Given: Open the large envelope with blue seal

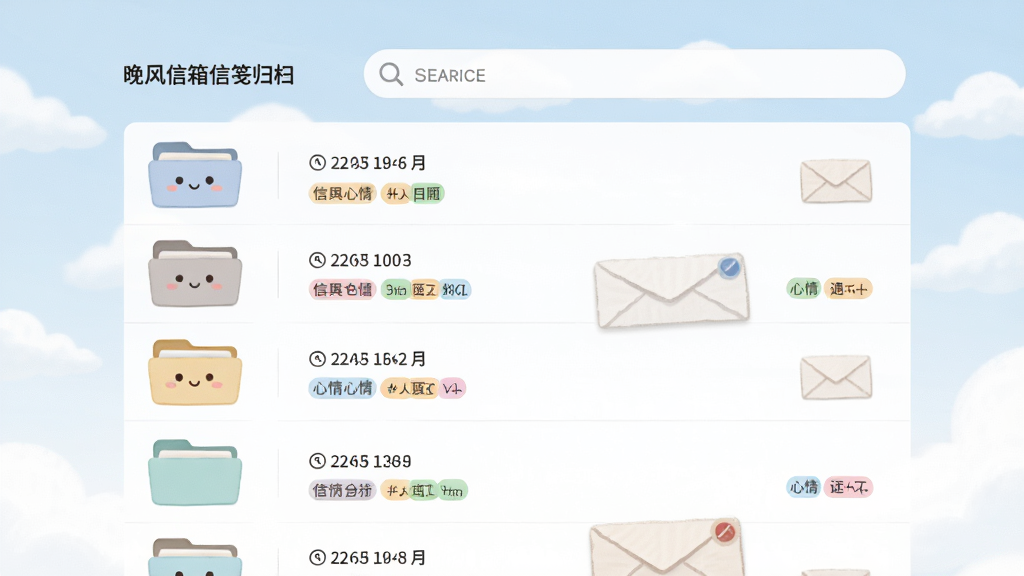Looking at the screenshot, I should click(671, 290).
